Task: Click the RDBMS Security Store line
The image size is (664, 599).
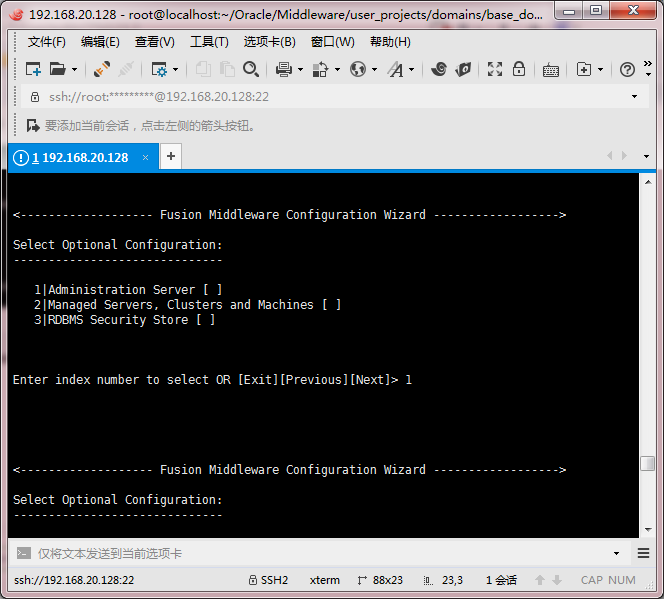Action: [124, 320]
